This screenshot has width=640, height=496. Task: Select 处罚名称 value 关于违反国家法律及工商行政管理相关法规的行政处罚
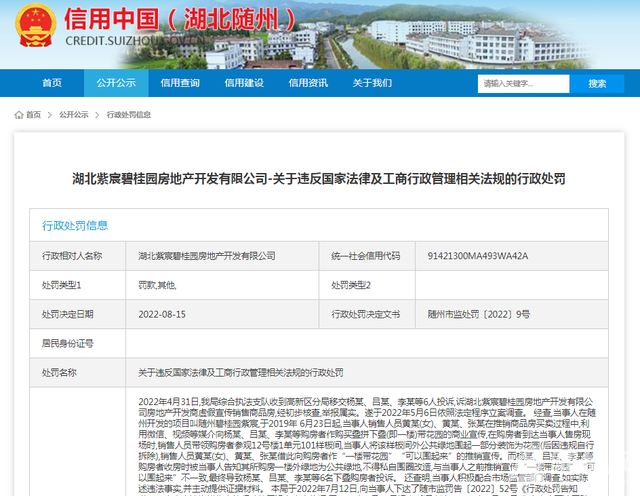pos(367,373)
